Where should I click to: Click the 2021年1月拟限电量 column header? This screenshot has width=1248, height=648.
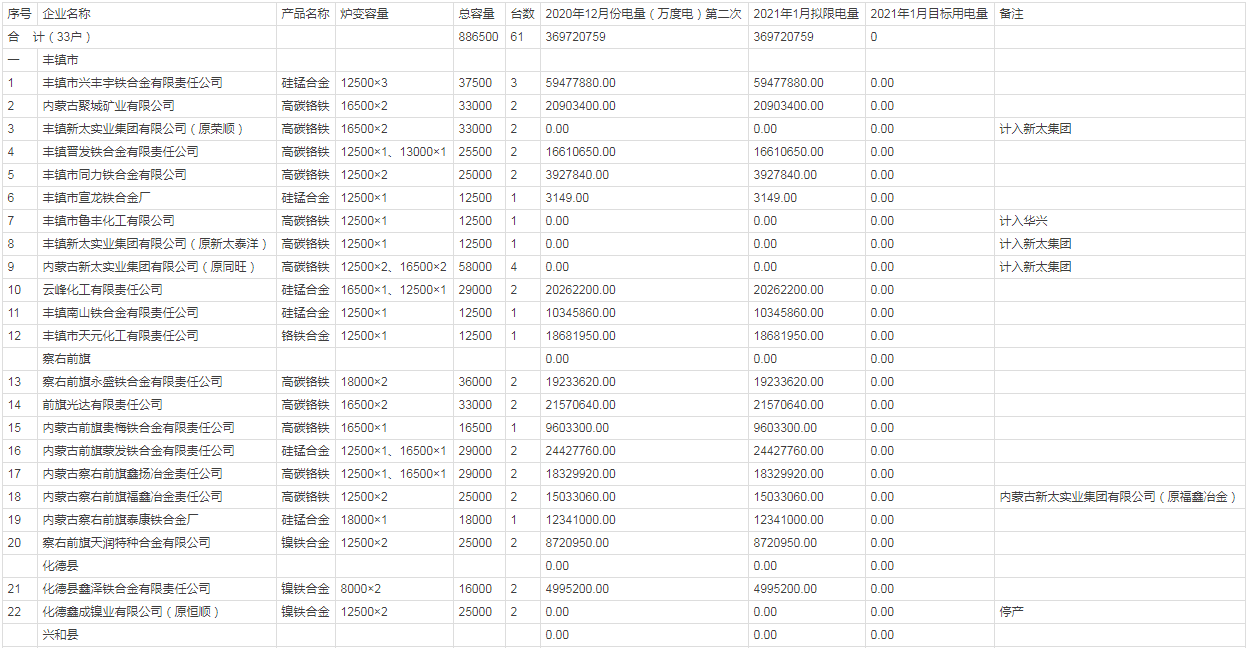pyautogui.click(x=806, y=14)
